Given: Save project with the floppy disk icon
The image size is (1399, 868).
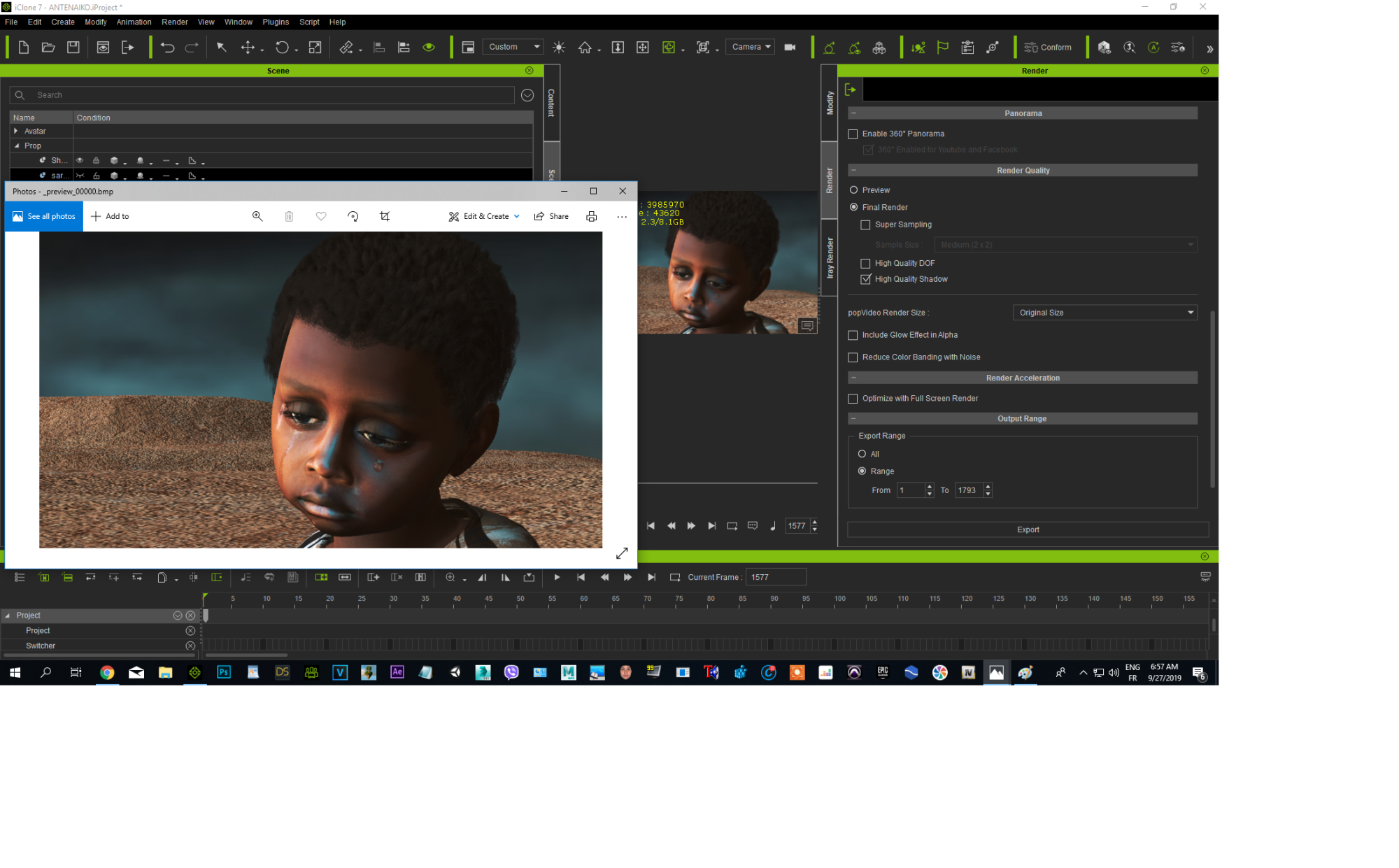Looking at the screenshot, I should [73, 48].
